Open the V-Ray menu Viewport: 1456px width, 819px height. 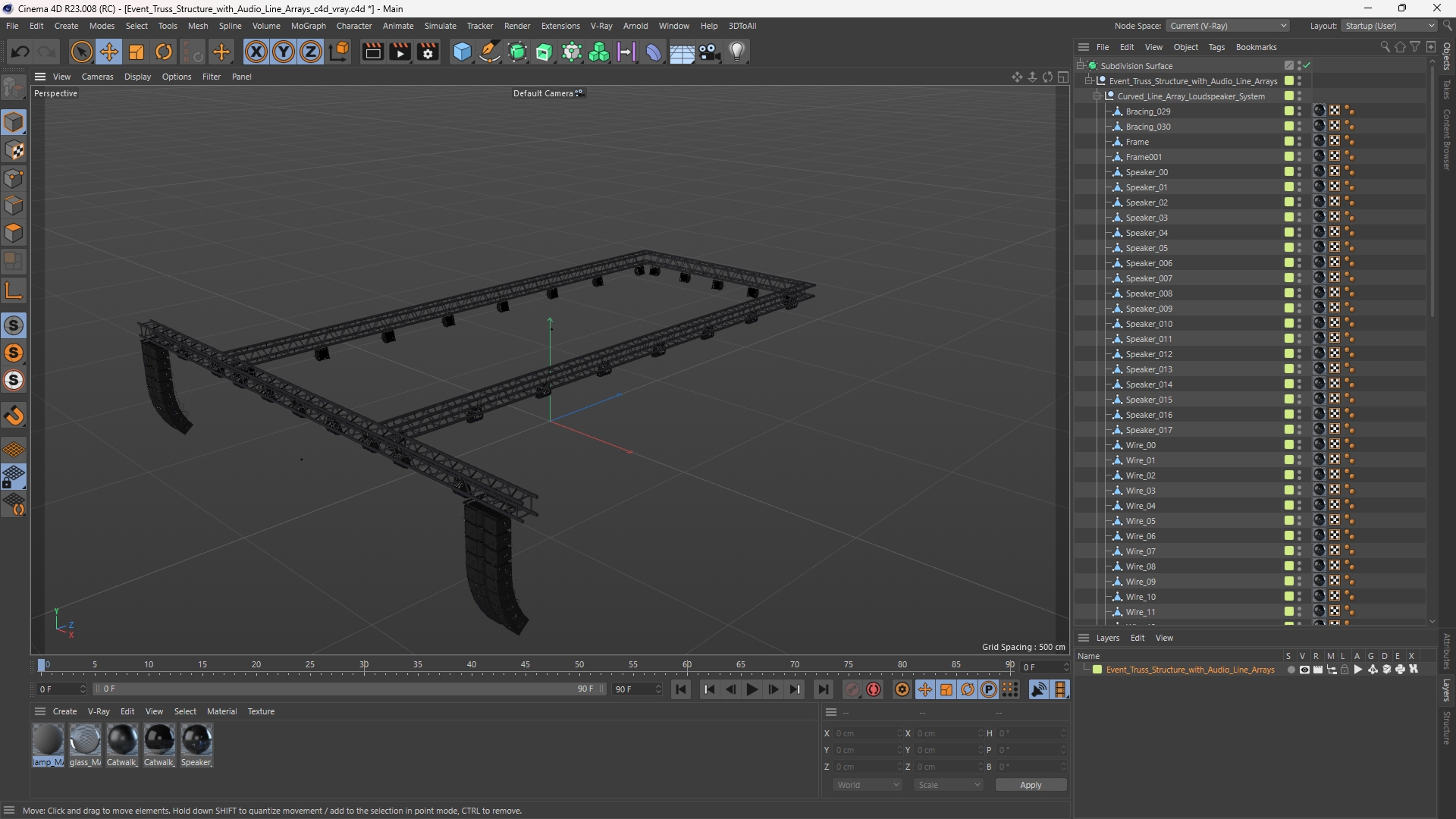point(601,26)
